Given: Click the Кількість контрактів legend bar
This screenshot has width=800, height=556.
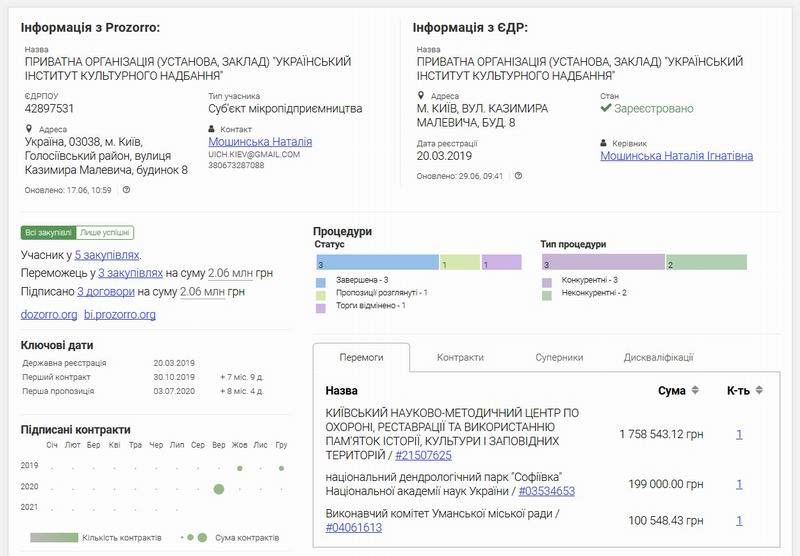Looking at the screenshot, I should pos(54,538).
